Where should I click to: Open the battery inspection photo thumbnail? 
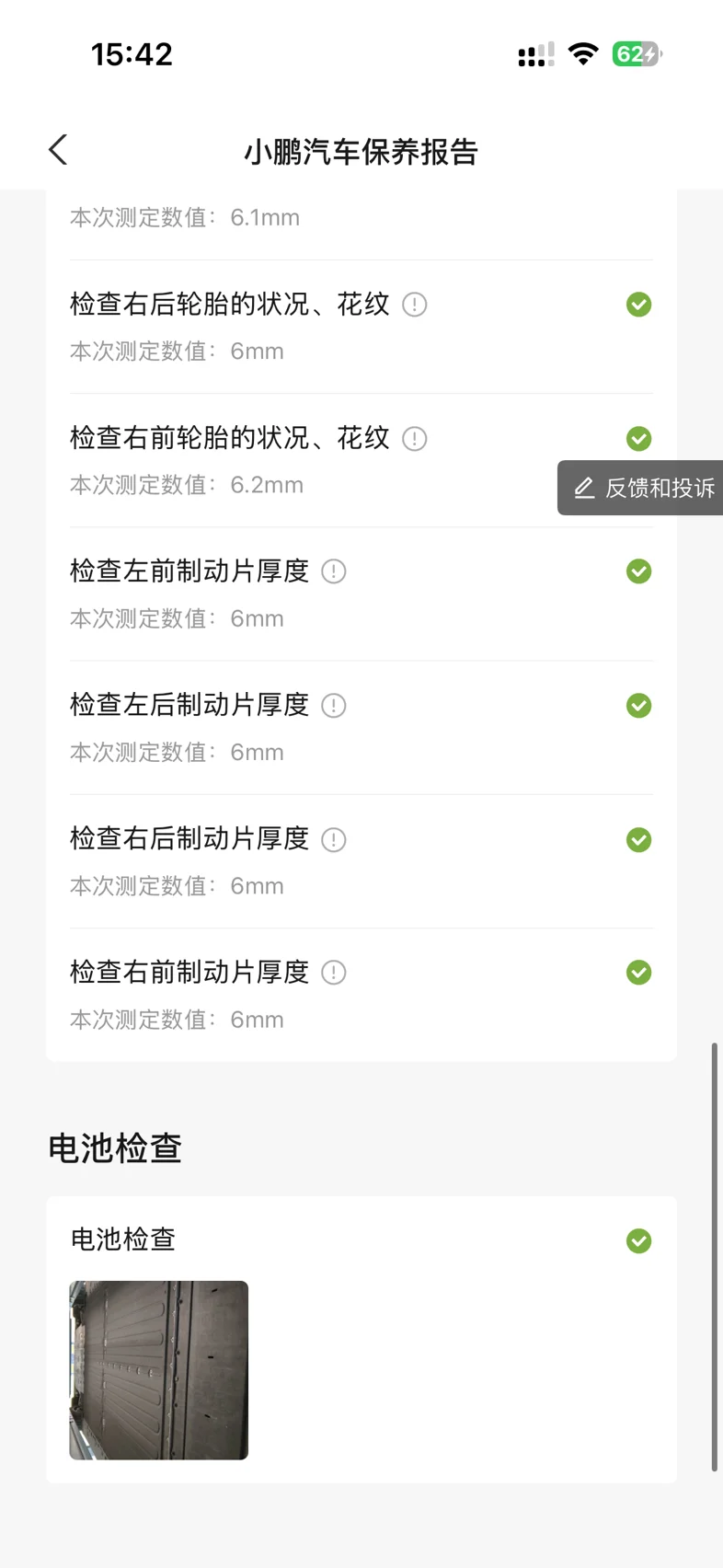click(159, 1370)
